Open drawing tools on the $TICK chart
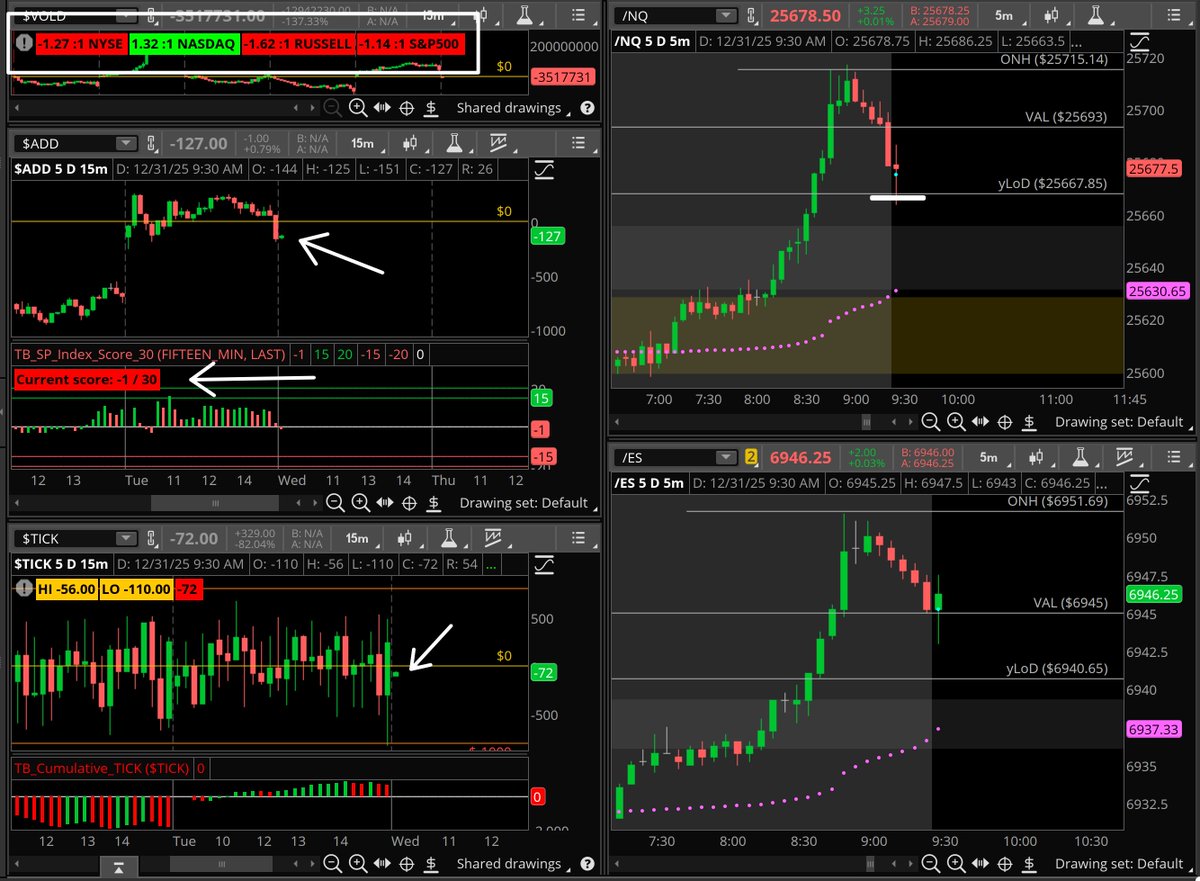Image resolution: width=1200 pixels, height=881 pixels. click(544, 565)
